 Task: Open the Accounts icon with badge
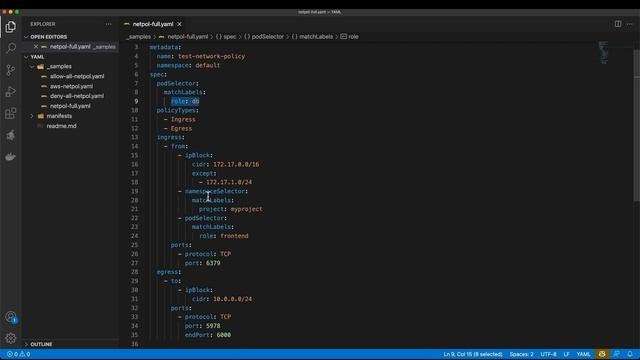(11, 317)
